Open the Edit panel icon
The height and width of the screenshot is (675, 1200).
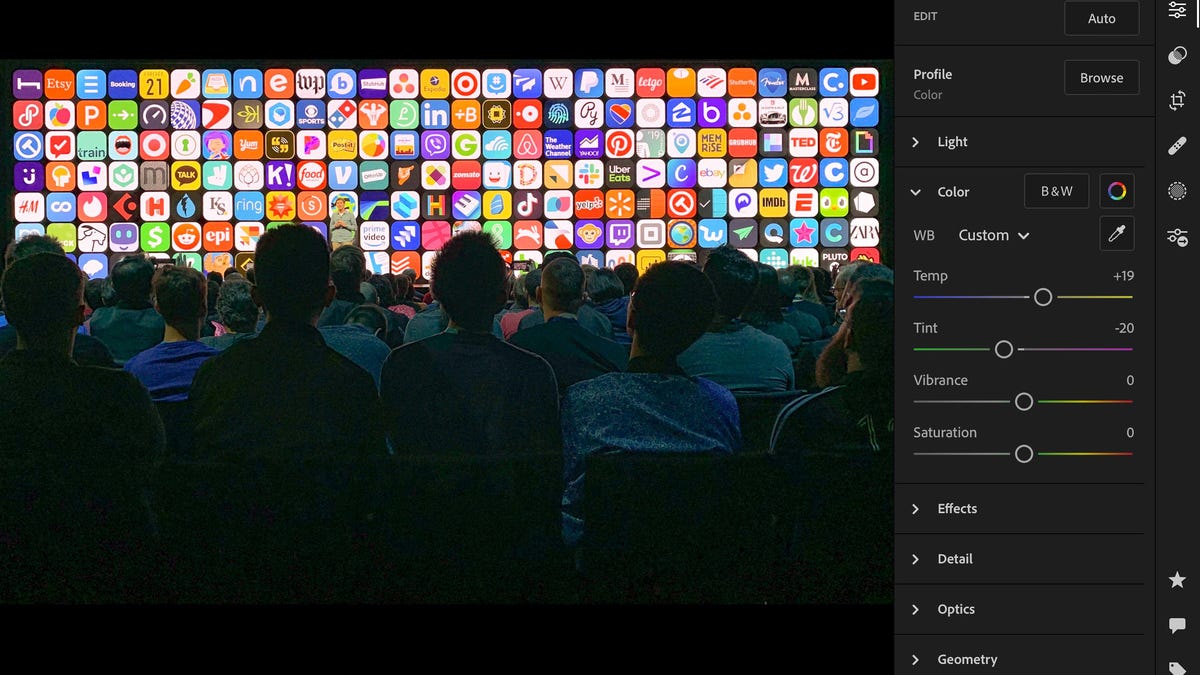pos(1177,10)
